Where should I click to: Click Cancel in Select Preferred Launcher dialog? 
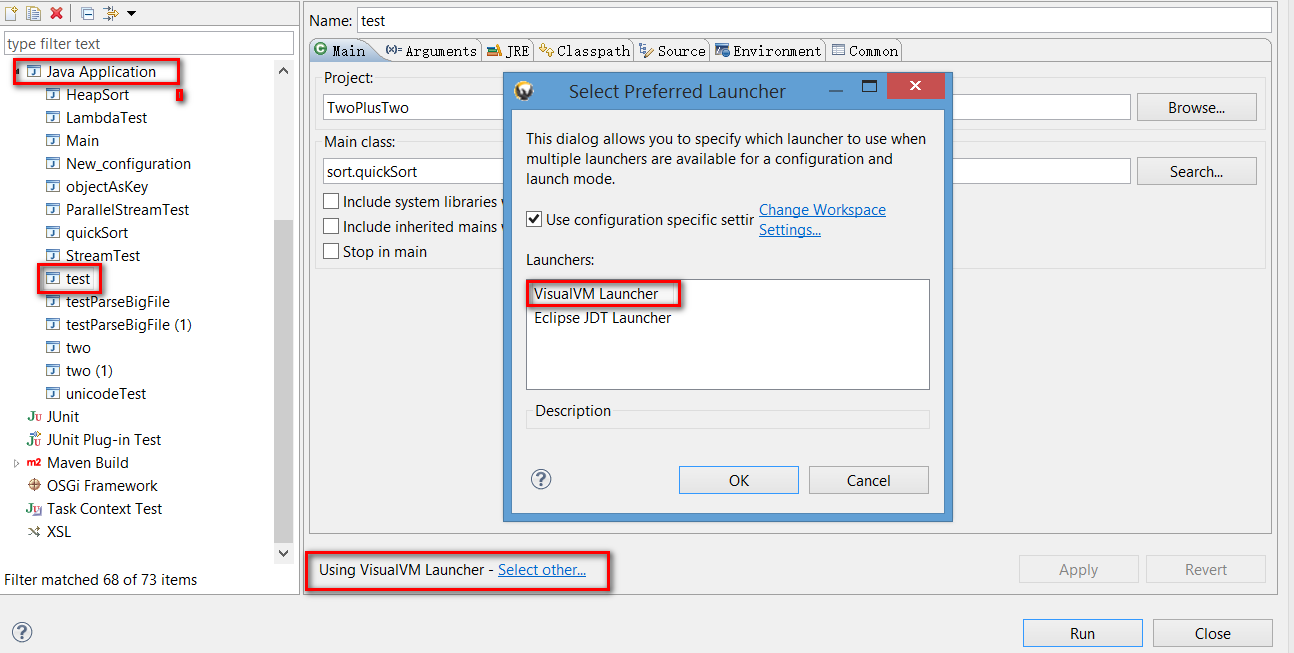869,480
